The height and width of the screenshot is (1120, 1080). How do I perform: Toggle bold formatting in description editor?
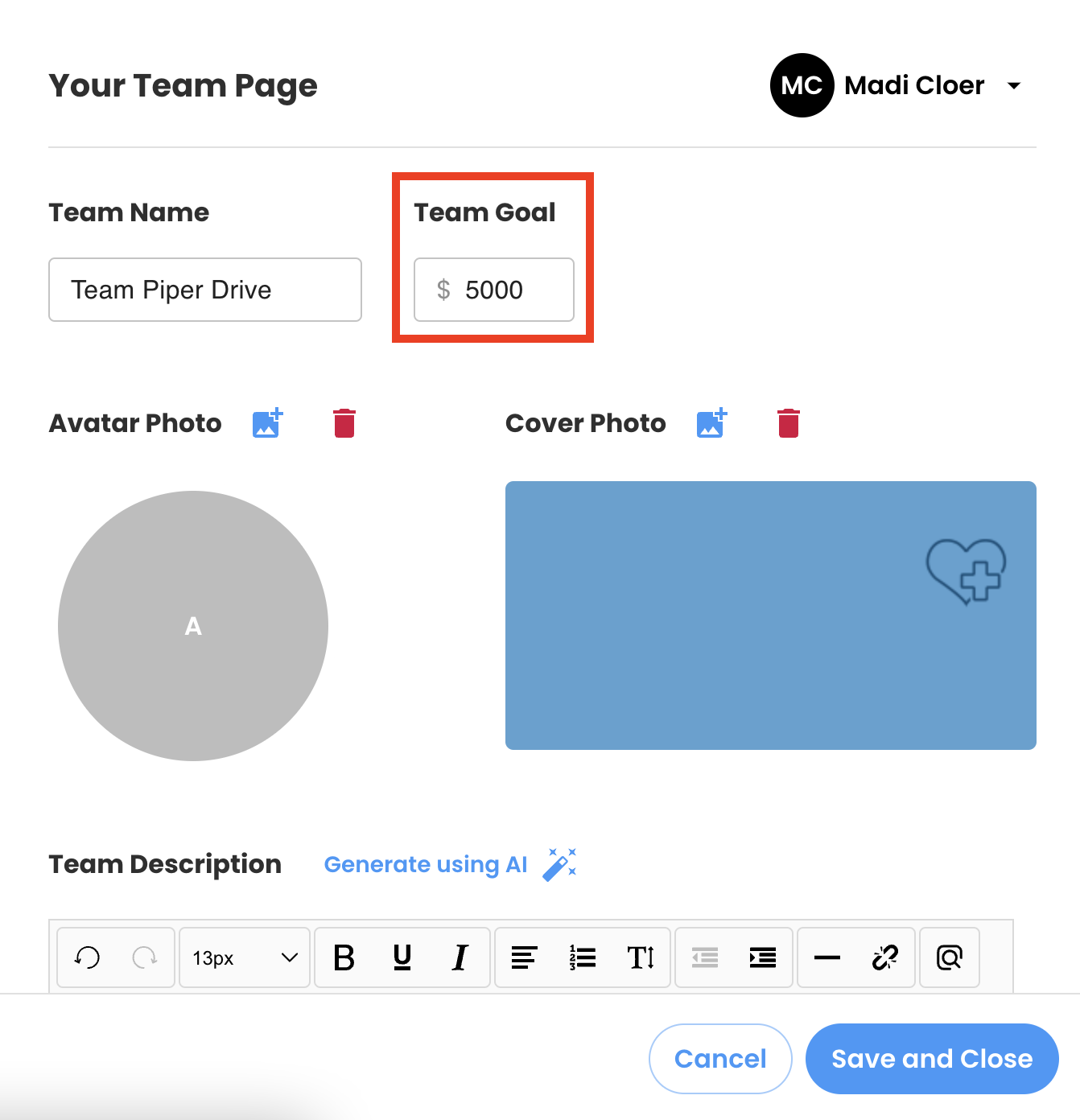click(344, 957)
